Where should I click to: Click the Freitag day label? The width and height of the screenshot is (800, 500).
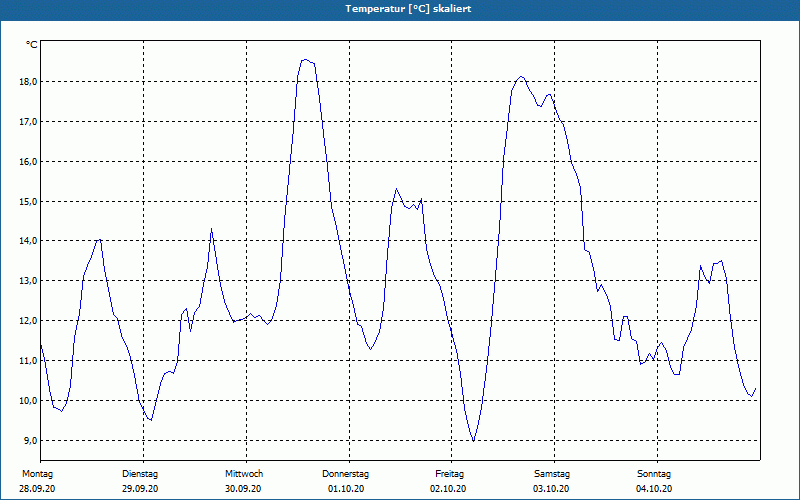pos(449,474)
